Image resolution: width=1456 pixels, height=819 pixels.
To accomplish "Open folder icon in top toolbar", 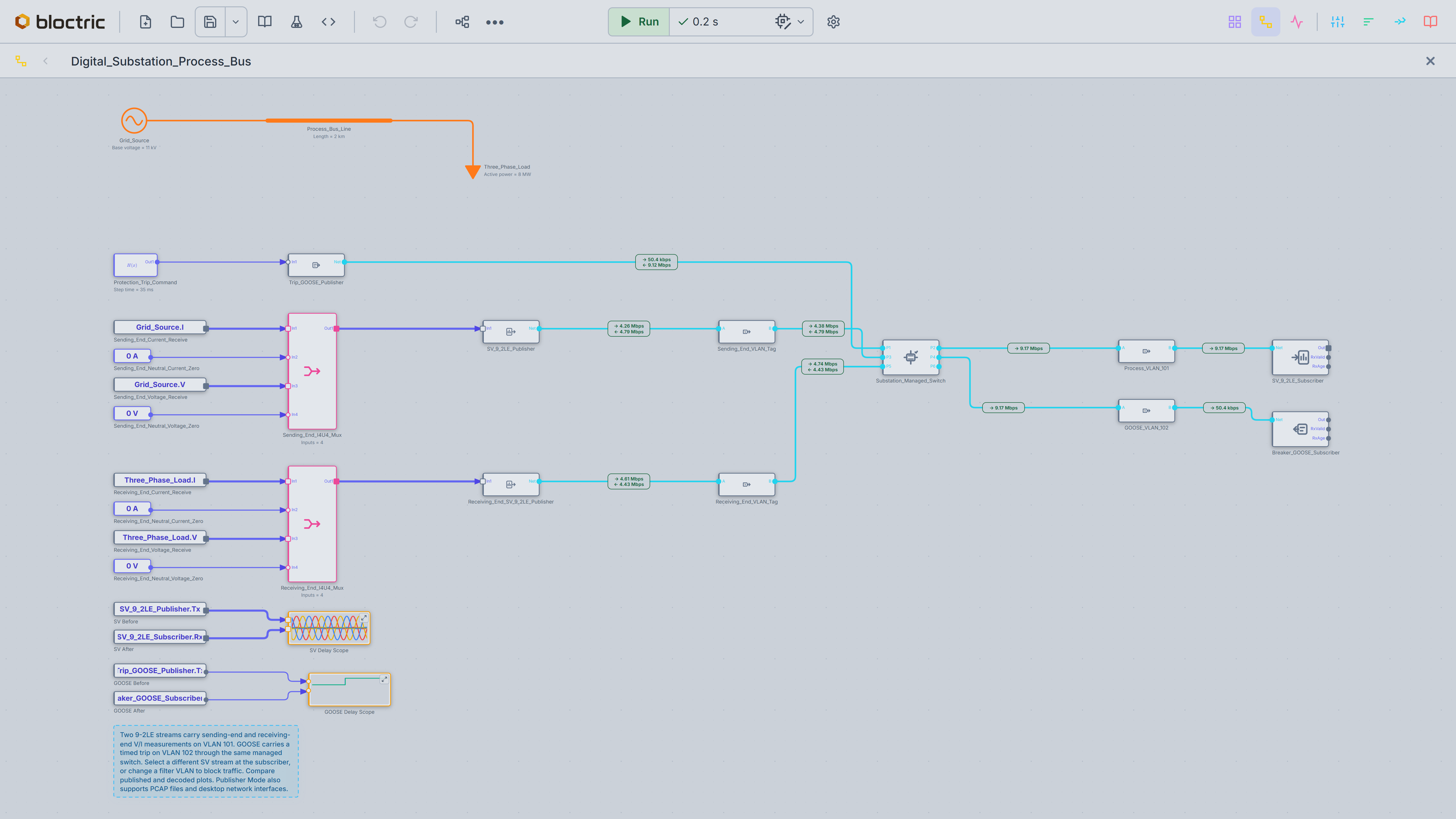I will point(177,22).
